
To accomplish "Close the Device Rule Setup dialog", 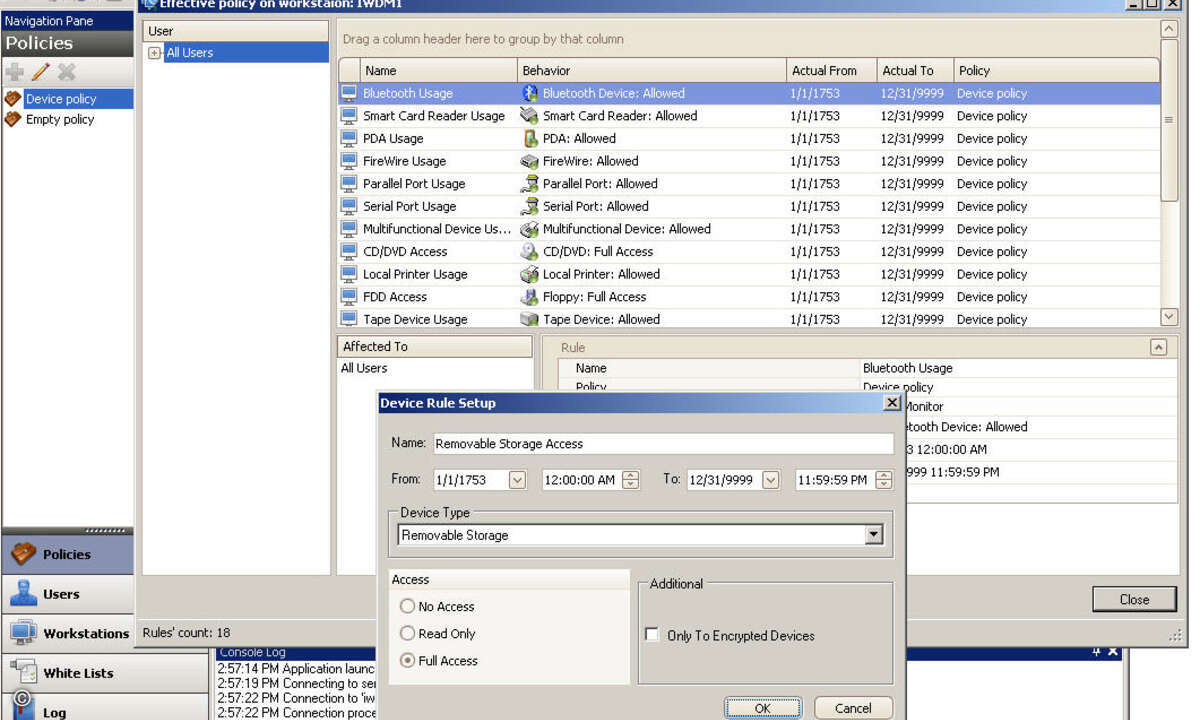I will click(x=892, y=403).
